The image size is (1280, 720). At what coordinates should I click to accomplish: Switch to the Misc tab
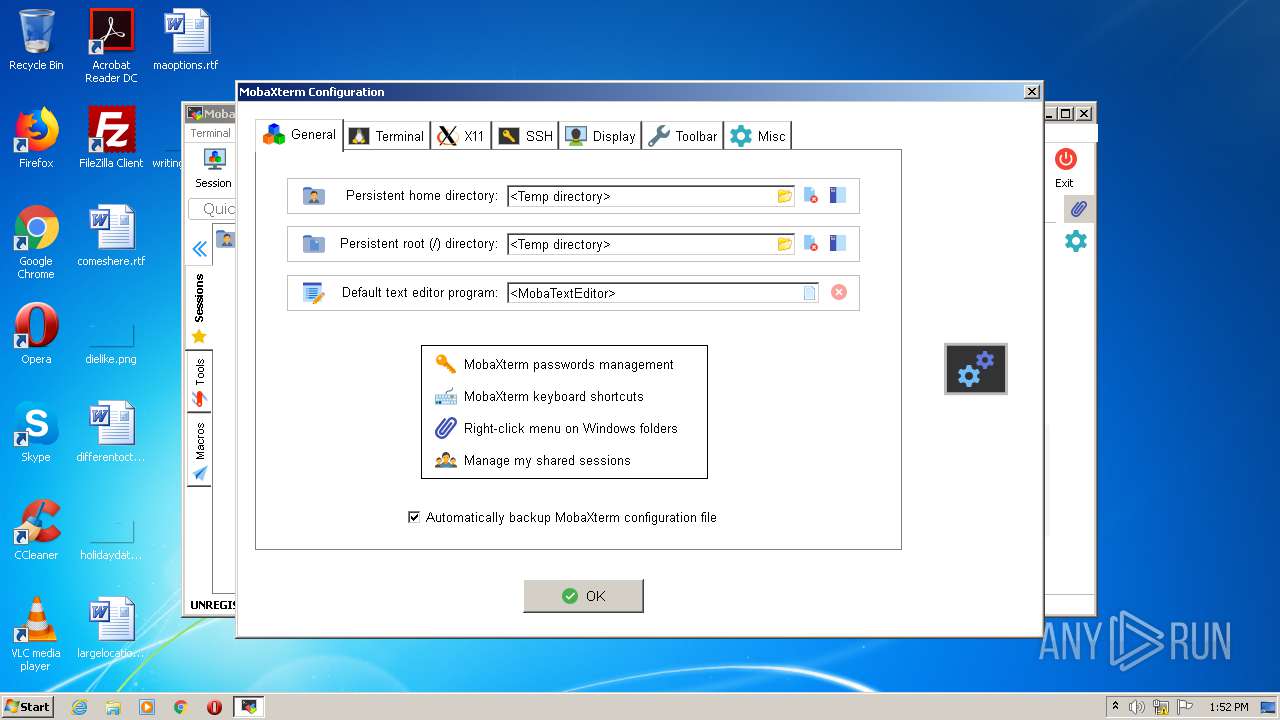tap(757, 136)
